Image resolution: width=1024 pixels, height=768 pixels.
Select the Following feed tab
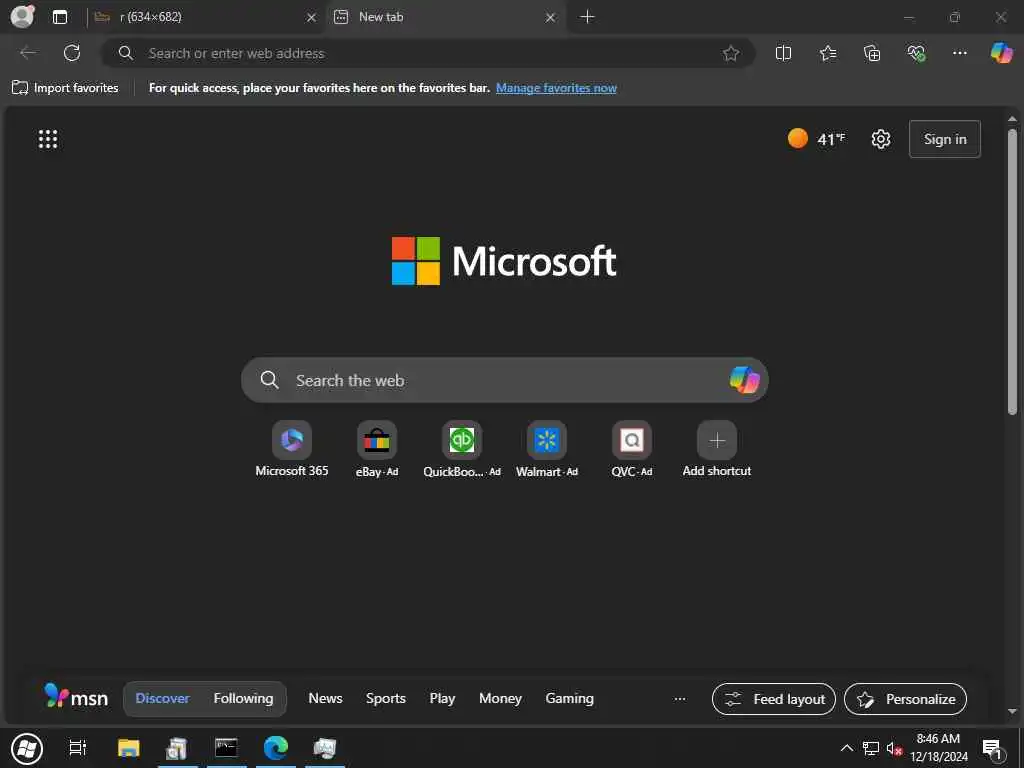point(243,698)
